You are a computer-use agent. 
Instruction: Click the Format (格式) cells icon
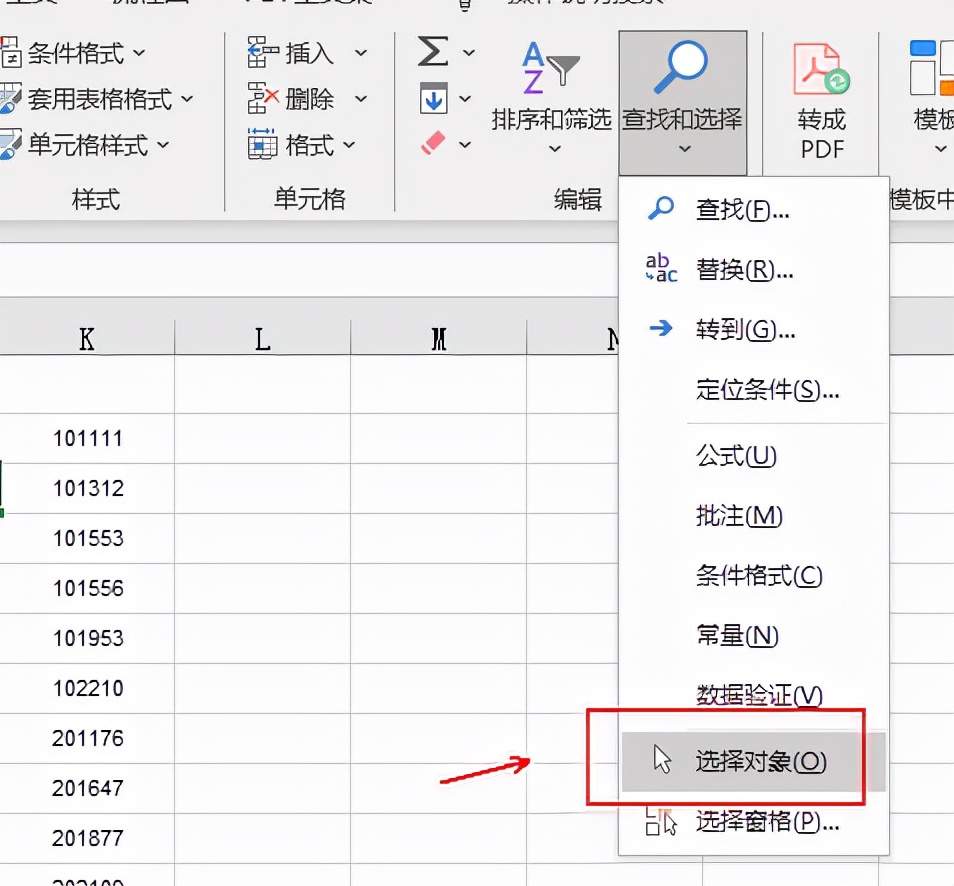[x=263, y=145]
